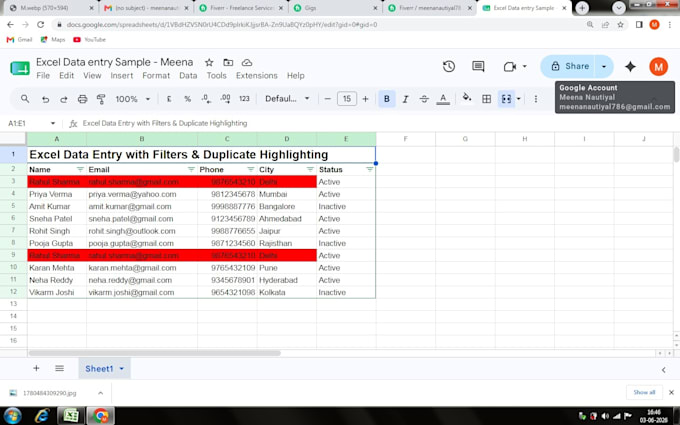Open the Extensions menu
This screenshot has width=680, height=425.
tap(257, 75)
